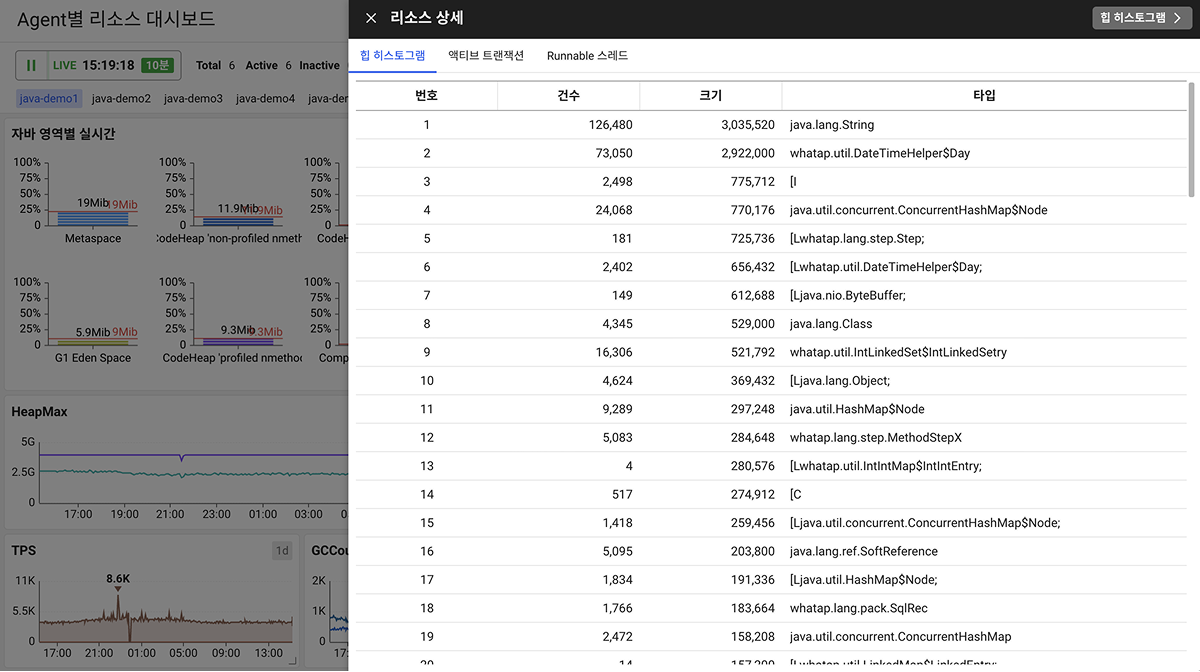Click the count value 24,068
This screenshot has width=1200, height=672.
click(x=614, y=210)
